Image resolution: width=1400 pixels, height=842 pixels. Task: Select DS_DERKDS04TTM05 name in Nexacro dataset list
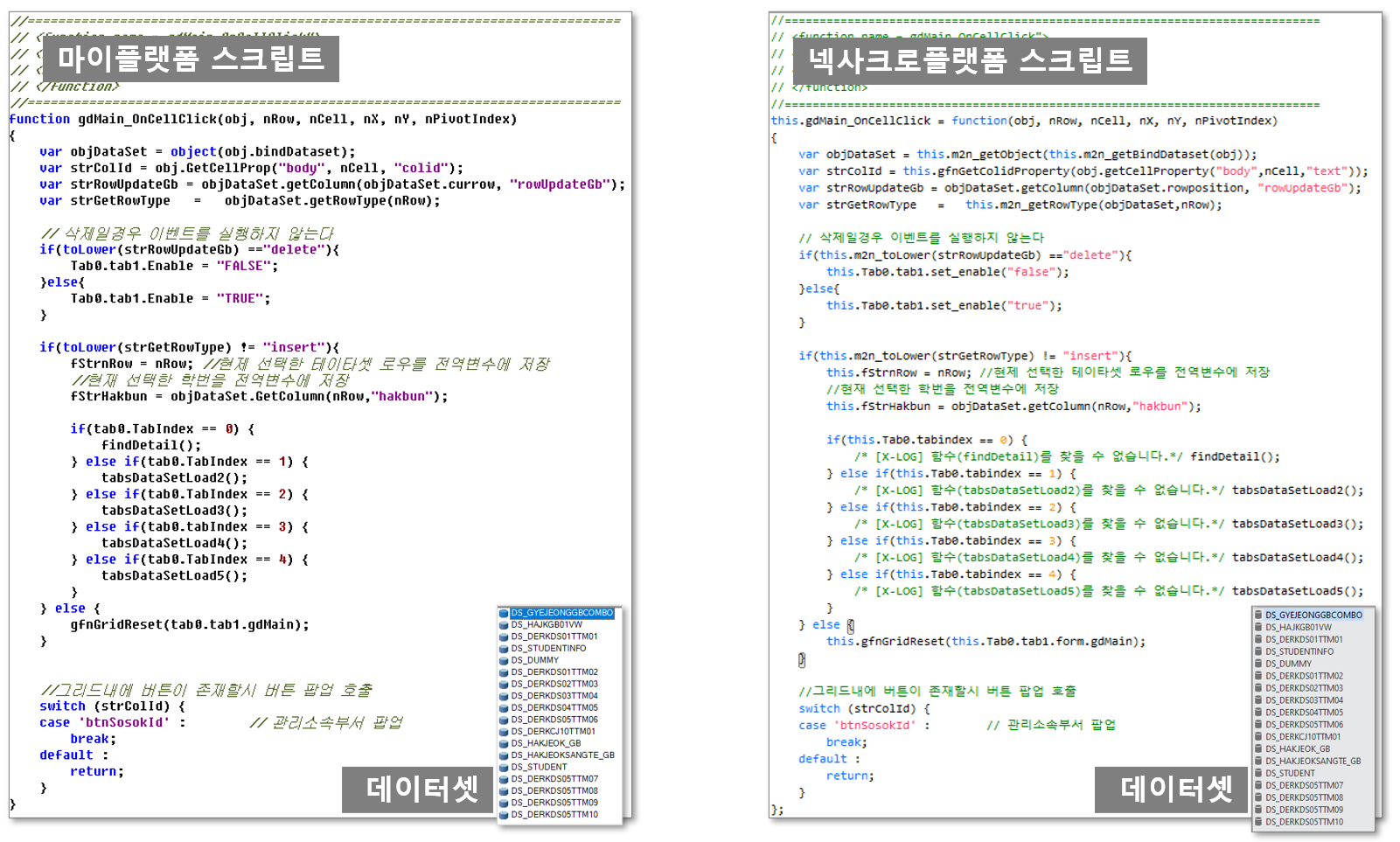tap(1304, 713)
